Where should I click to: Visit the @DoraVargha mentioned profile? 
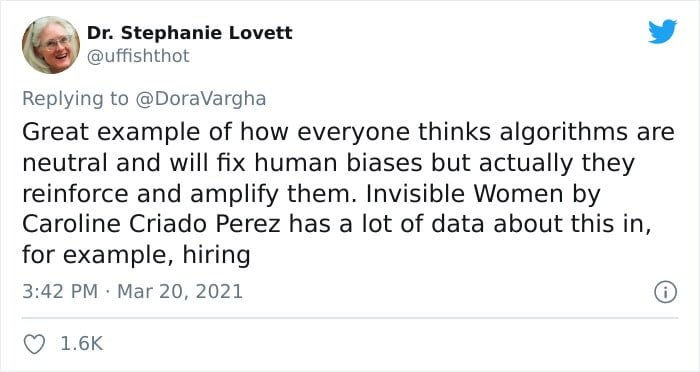pos(200,99)
